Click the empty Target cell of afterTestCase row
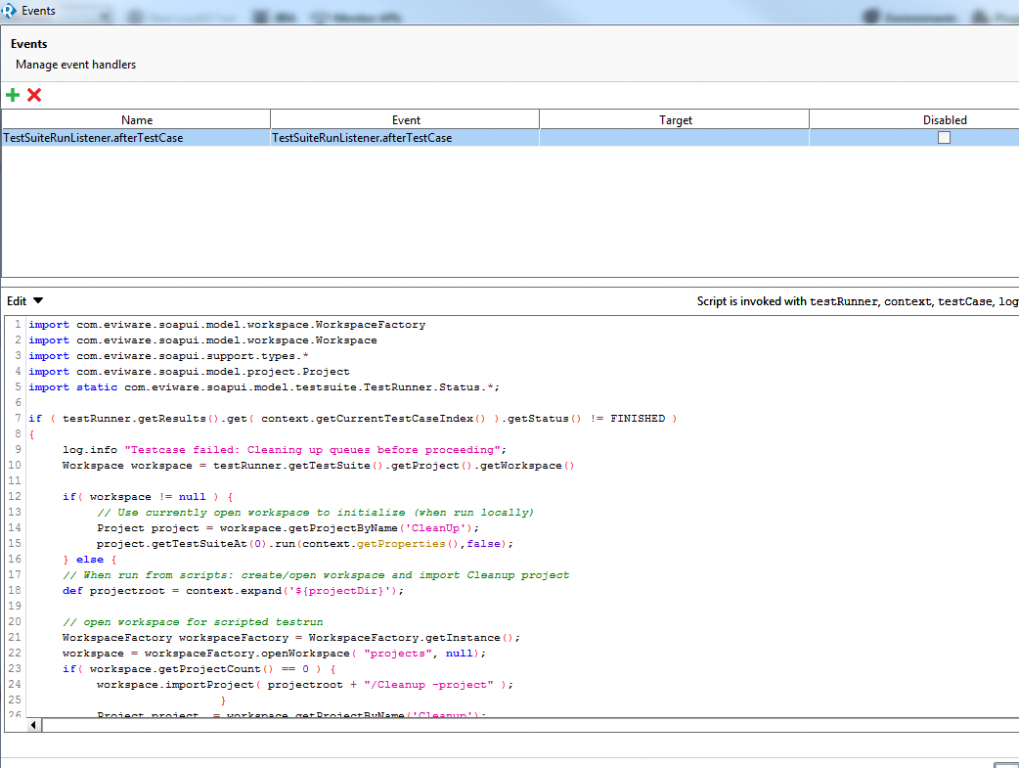Image resolution: width=1019 pixels, height=768 pixels. pos(675,138)
